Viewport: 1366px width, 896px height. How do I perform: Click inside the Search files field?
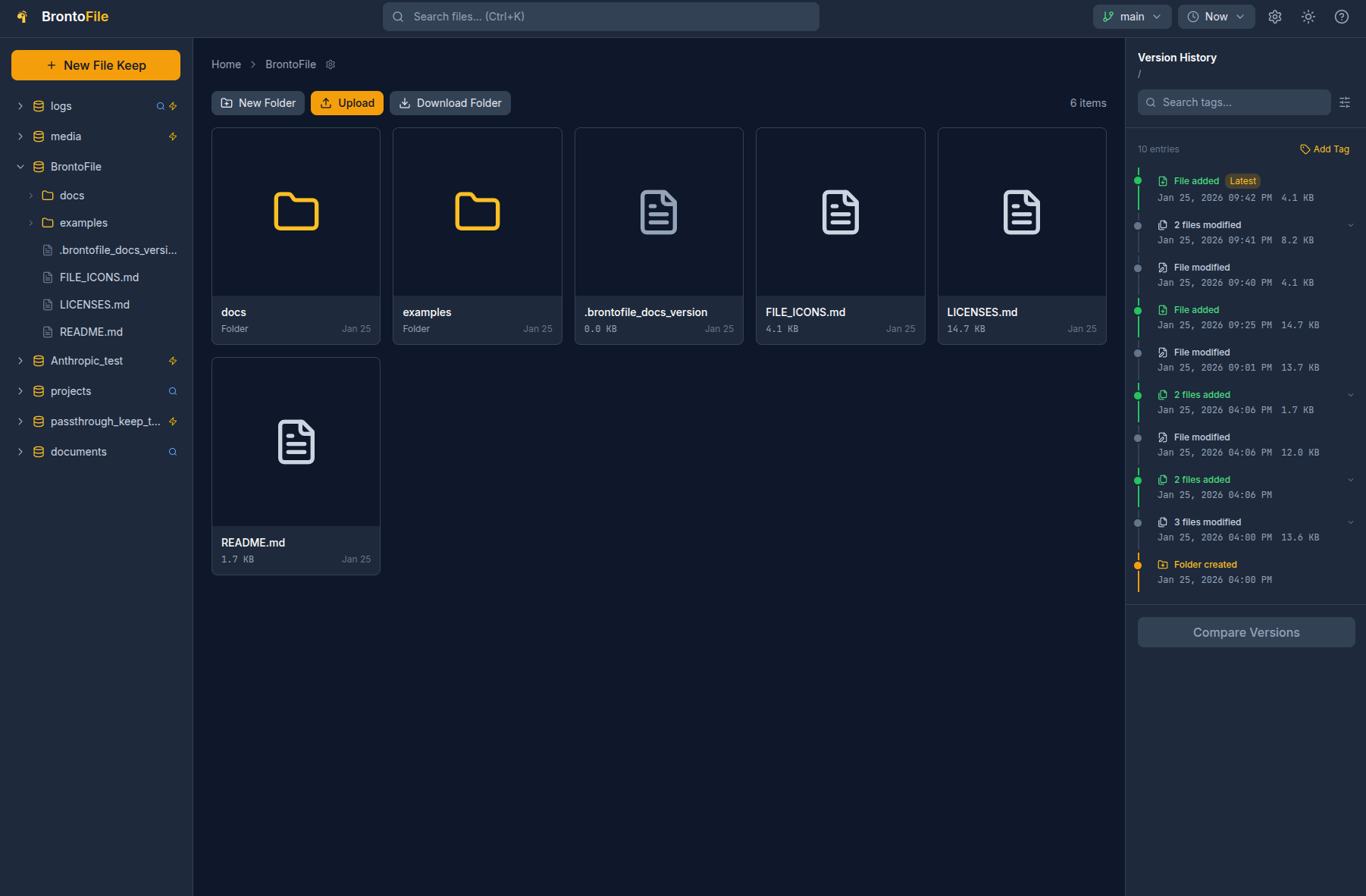point(600,16)
